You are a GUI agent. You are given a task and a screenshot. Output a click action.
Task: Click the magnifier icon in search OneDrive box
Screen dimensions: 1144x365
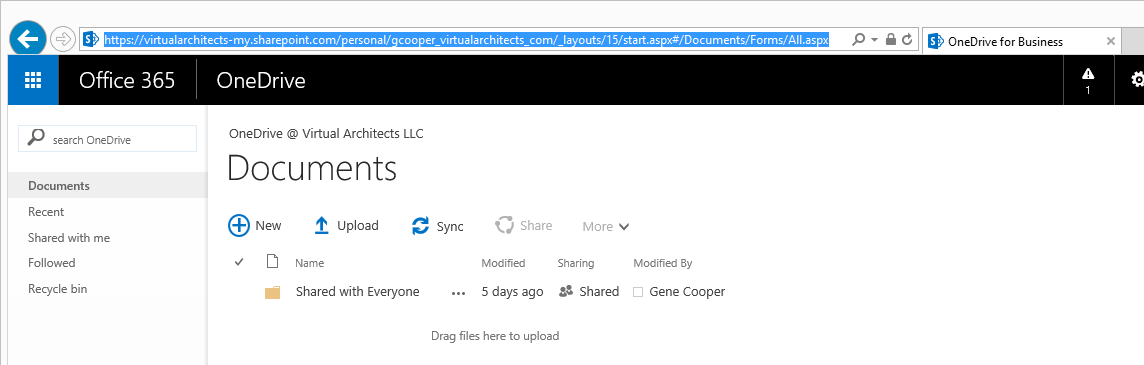(x=36, y=138)
